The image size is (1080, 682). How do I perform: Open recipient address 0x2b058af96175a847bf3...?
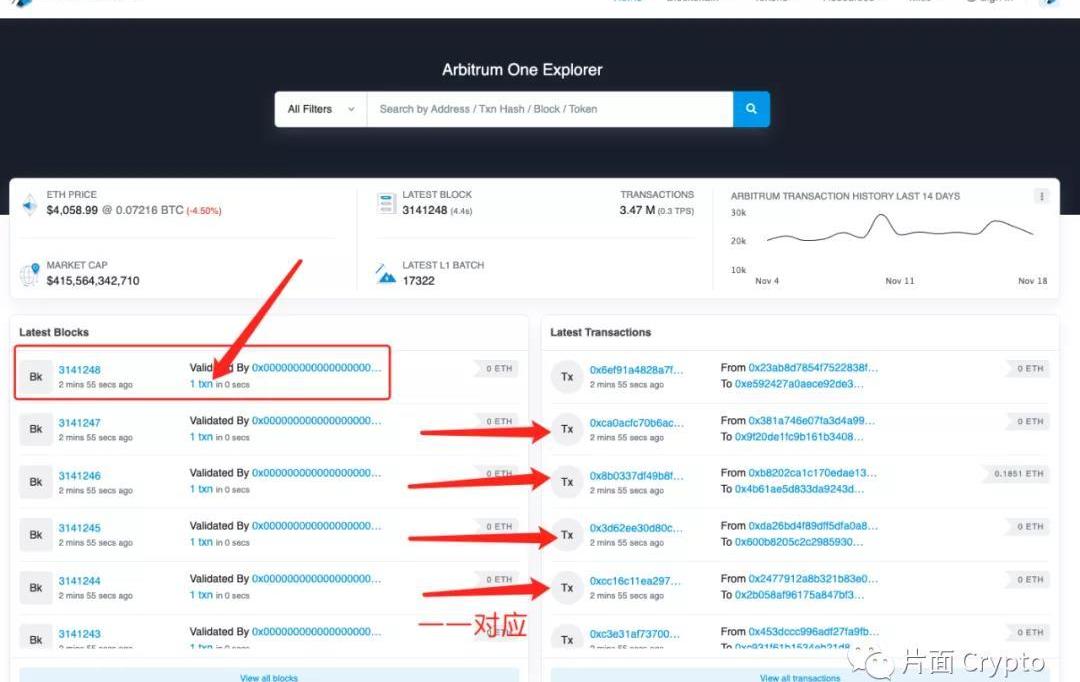[799, 595]
